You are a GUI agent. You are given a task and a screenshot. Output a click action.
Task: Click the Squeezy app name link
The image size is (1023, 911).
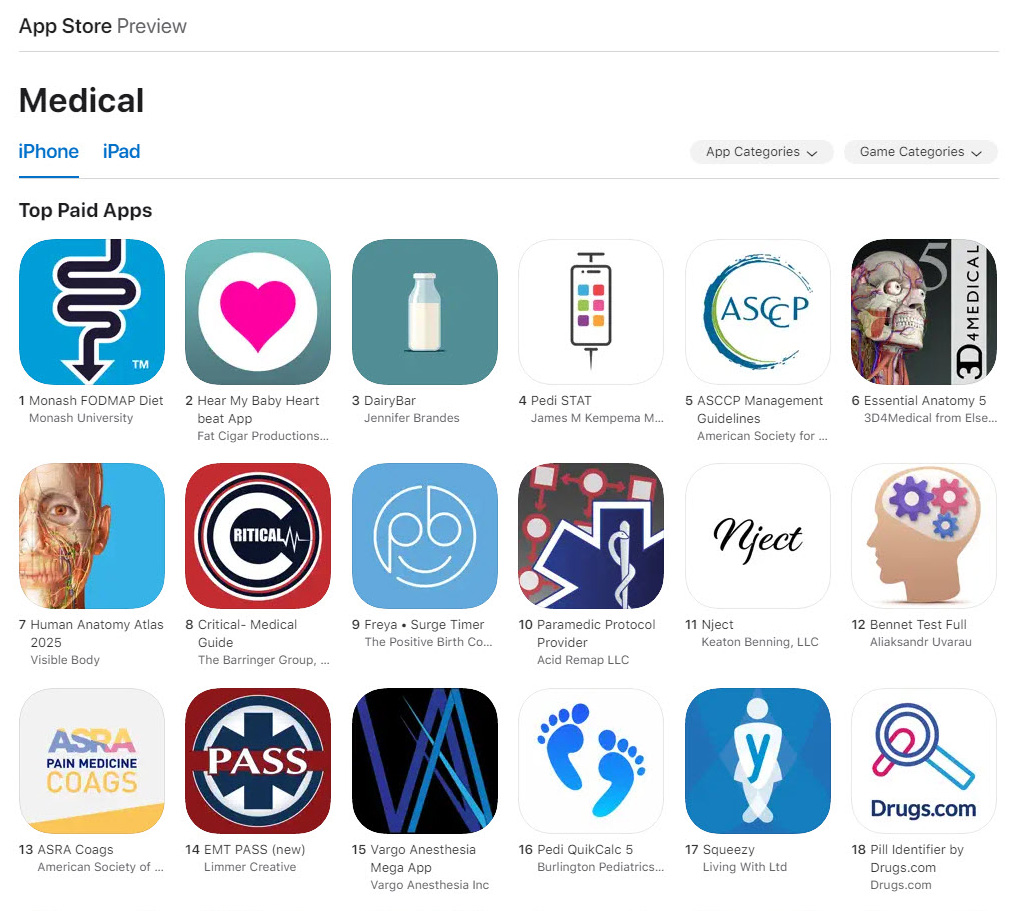(x=728, y=850)
